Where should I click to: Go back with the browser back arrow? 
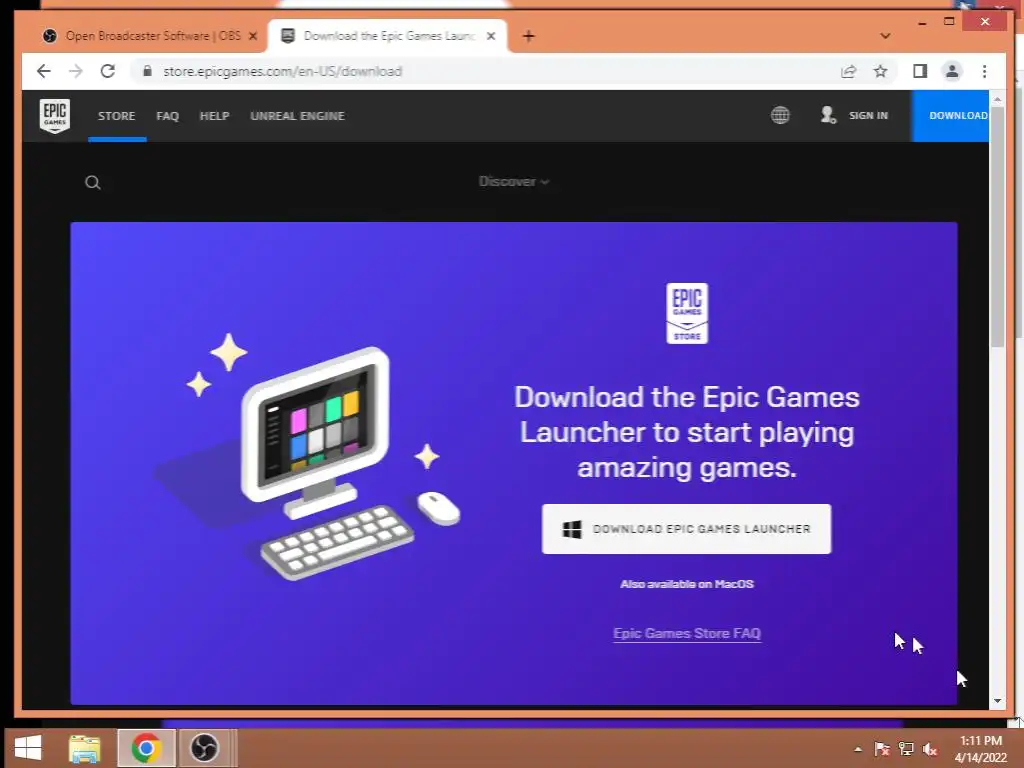[44, 71]
